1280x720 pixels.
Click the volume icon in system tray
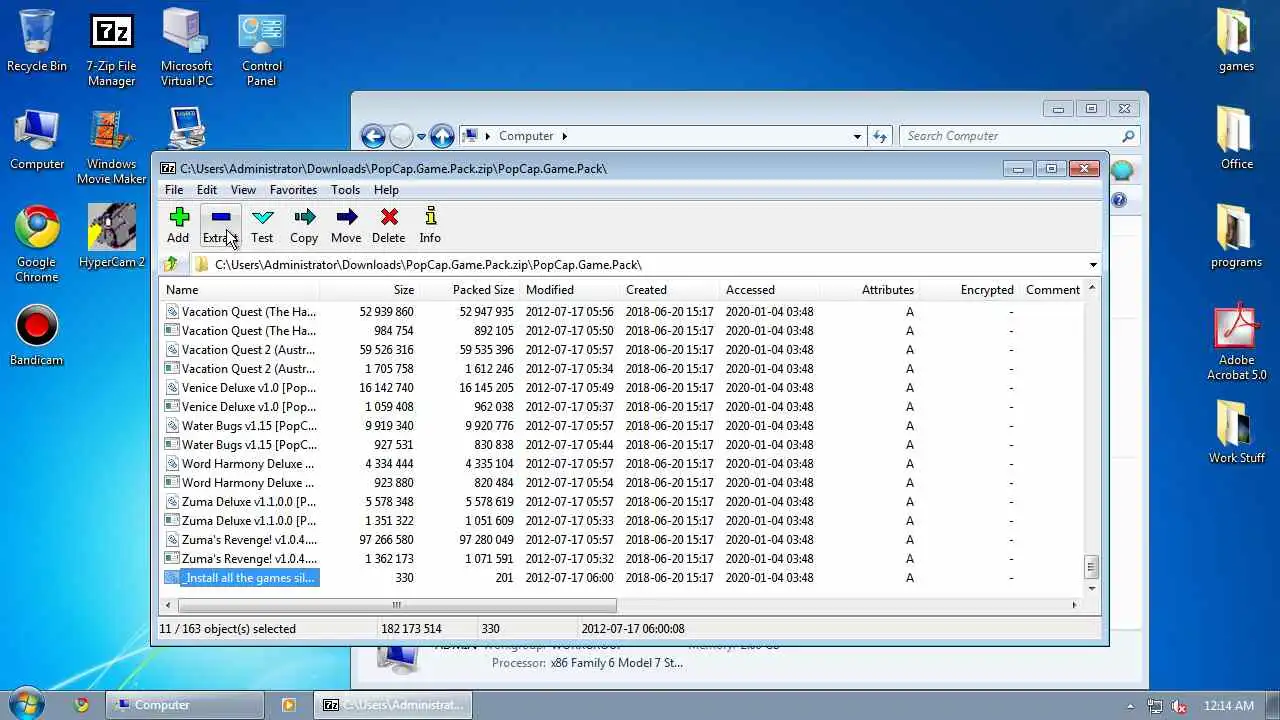(1179, 706)
